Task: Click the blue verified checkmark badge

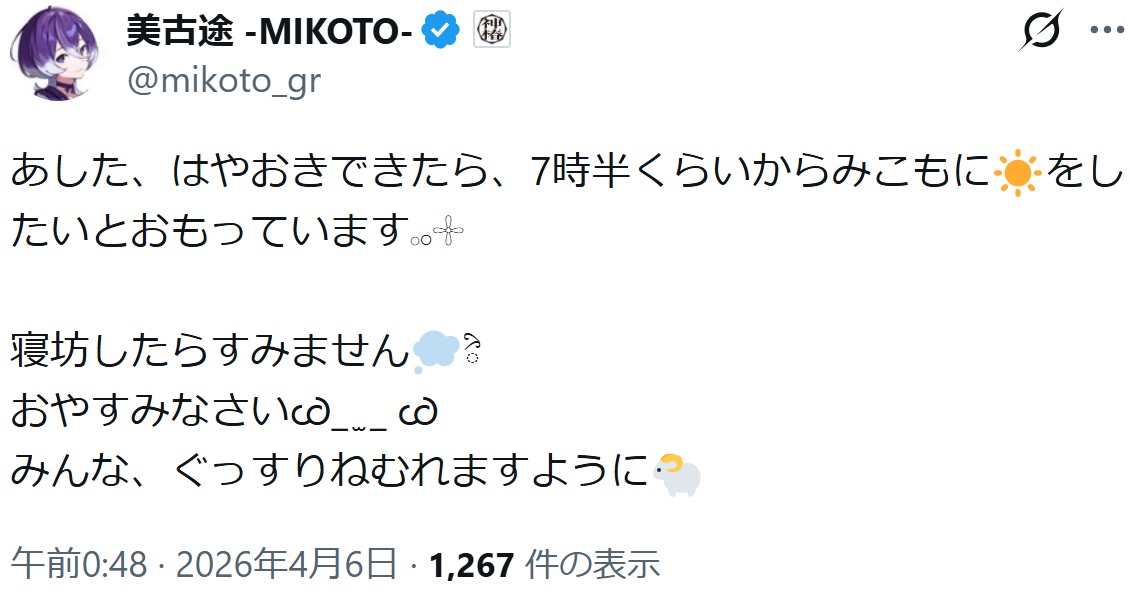Action: pos(440,32)
